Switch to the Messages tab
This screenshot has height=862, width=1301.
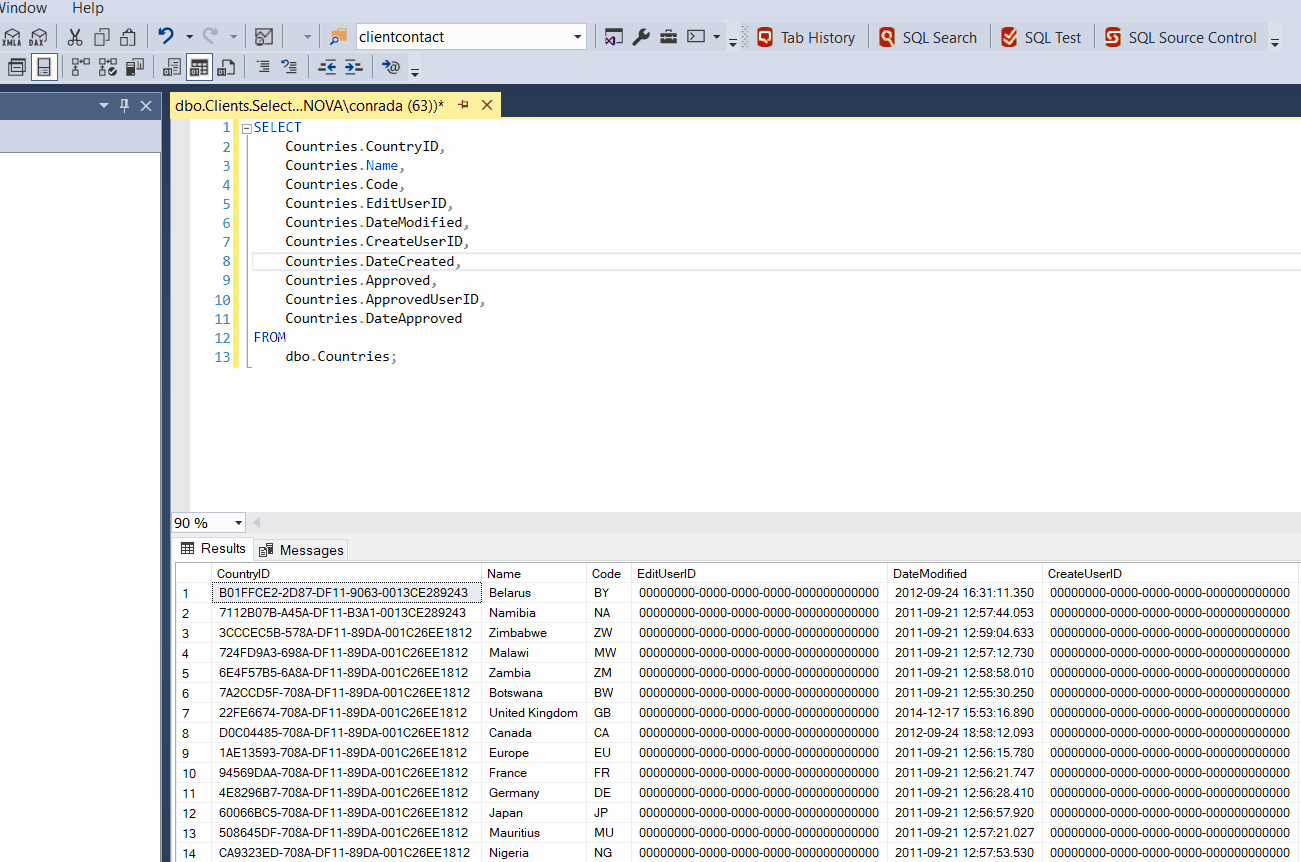[302, 550]
